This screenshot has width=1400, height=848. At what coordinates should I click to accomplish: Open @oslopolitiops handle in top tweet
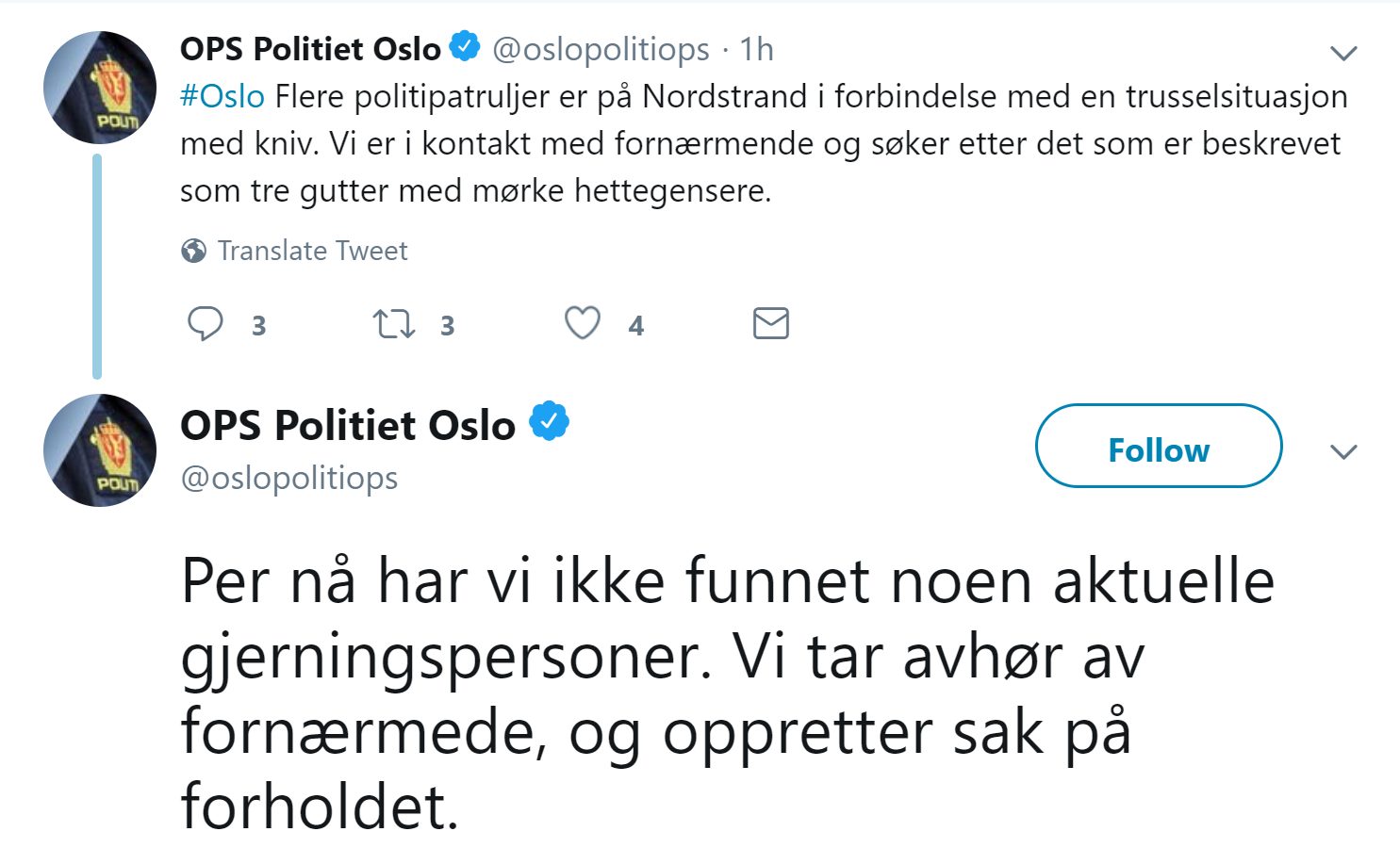tap(601, 49)
